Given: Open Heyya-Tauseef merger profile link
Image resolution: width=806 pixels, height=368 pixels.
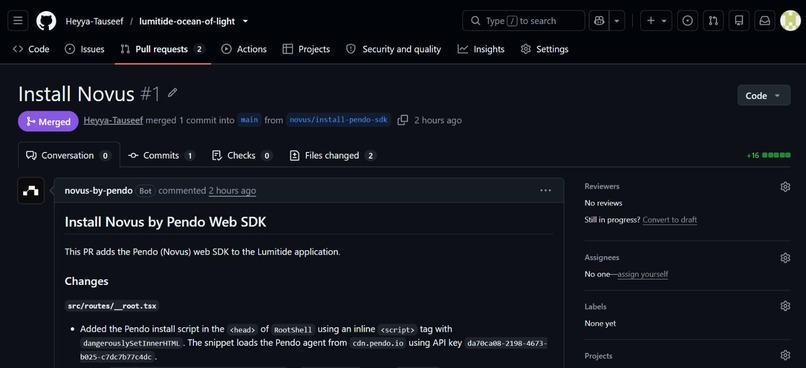Looking at the screenshot, I should click(x=113, y=120).
